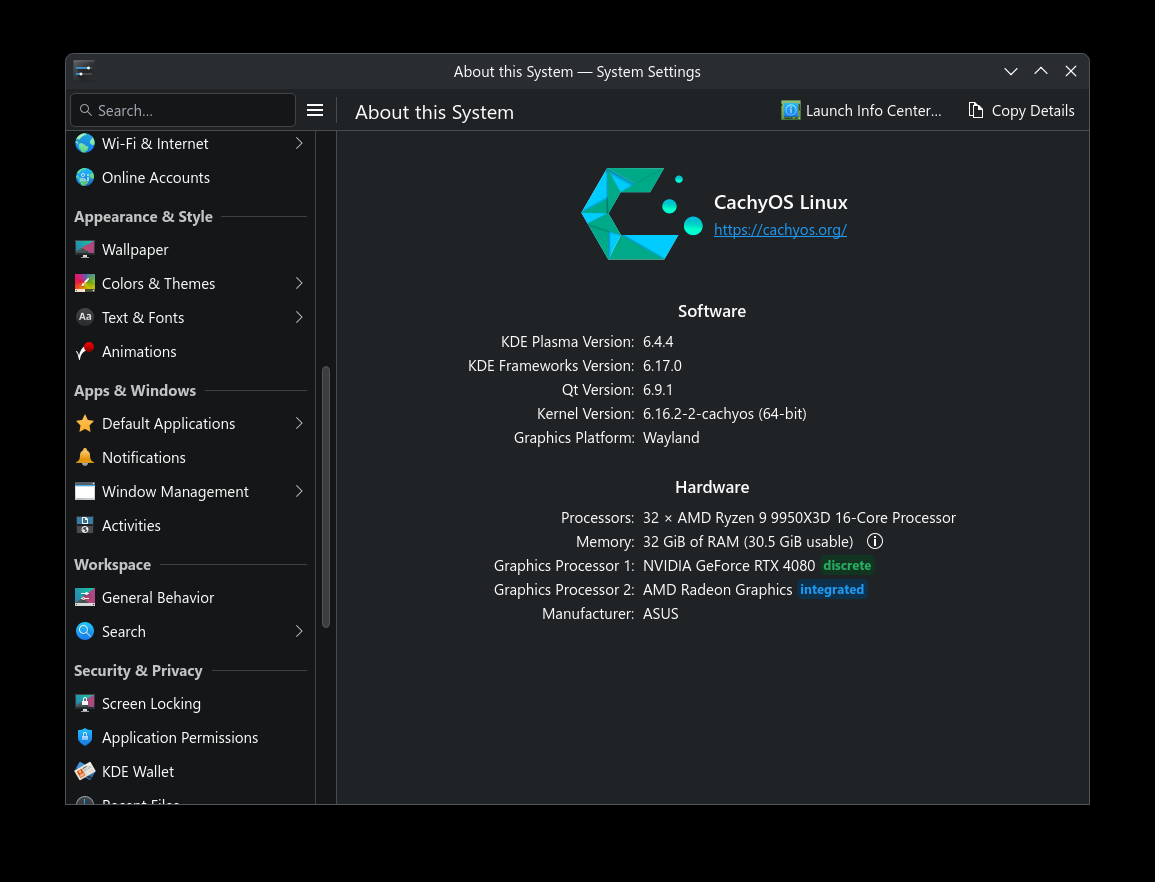Click the Animations icon
The height and width of the screenshot is (882, 1155).
pos(85,351)
